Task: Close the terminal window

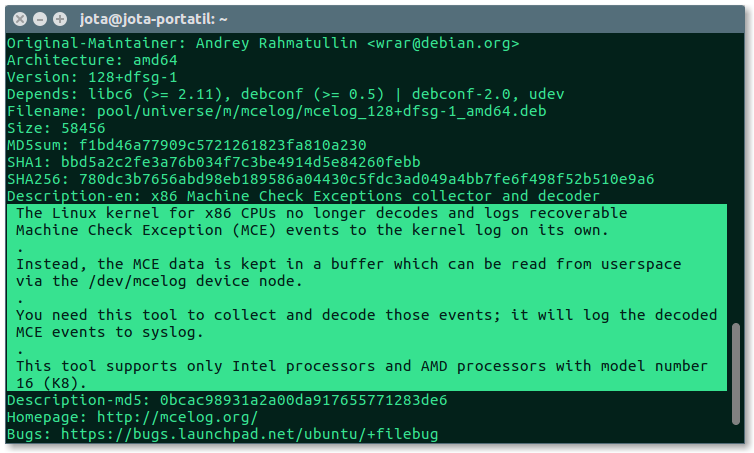Action: point(20,19)
